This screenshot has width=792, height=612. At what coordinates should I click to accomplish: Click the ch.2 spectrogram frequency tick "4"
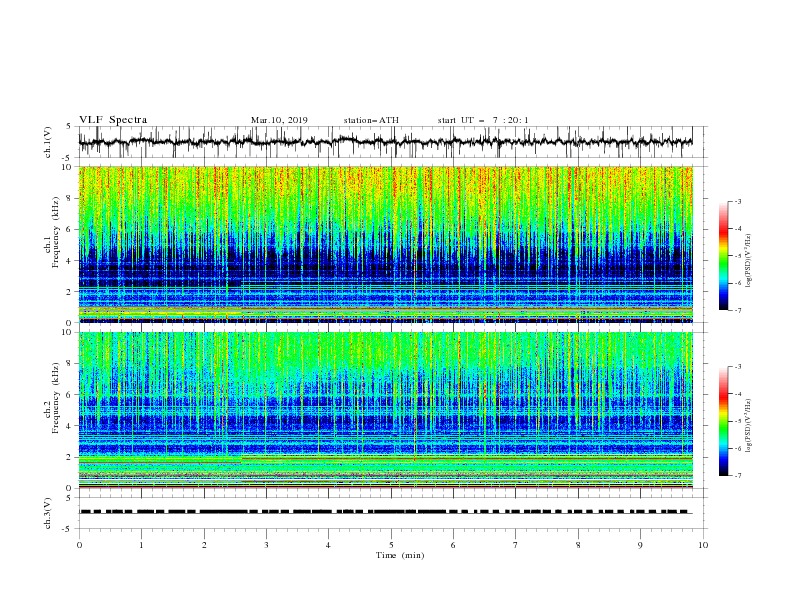coord(70,426)
